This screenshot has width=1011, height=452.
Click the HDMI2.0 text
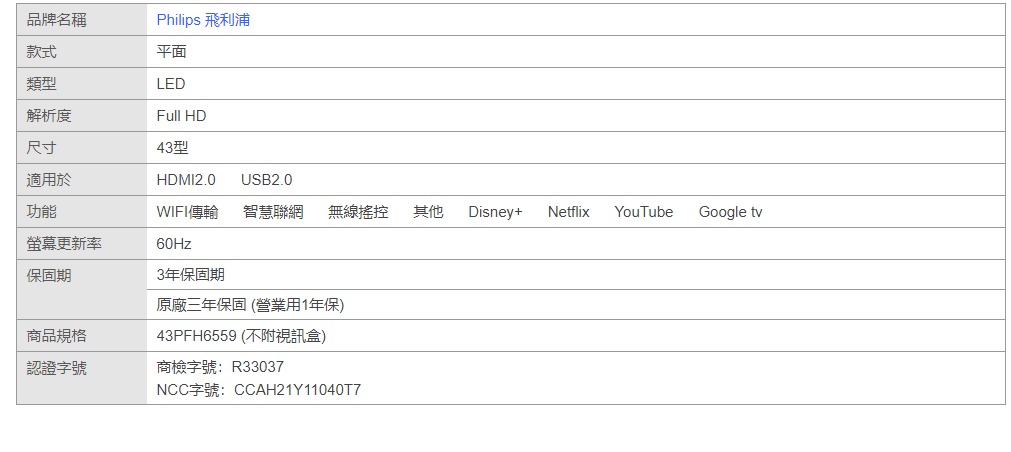pos(186,180)
